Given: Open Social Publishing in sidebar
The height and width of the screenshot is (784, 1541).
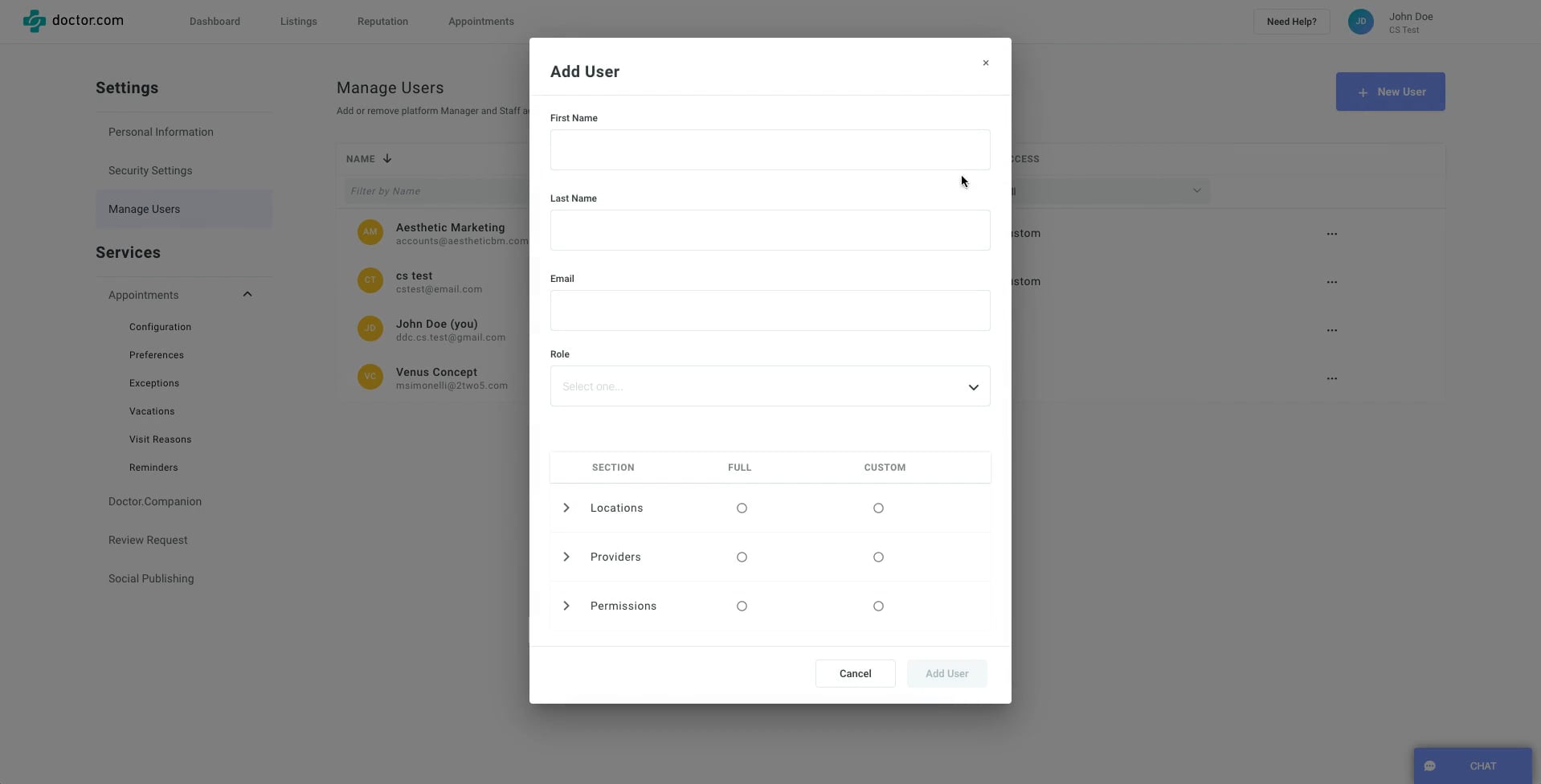Looking at the screenshot, I should (151, 578).
